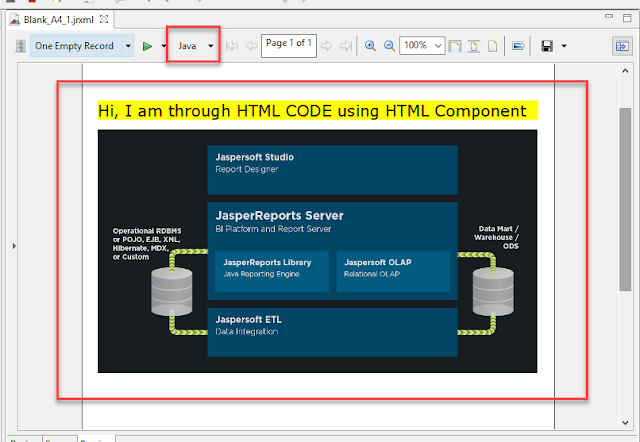Click the export report icon

click(518, 46)
